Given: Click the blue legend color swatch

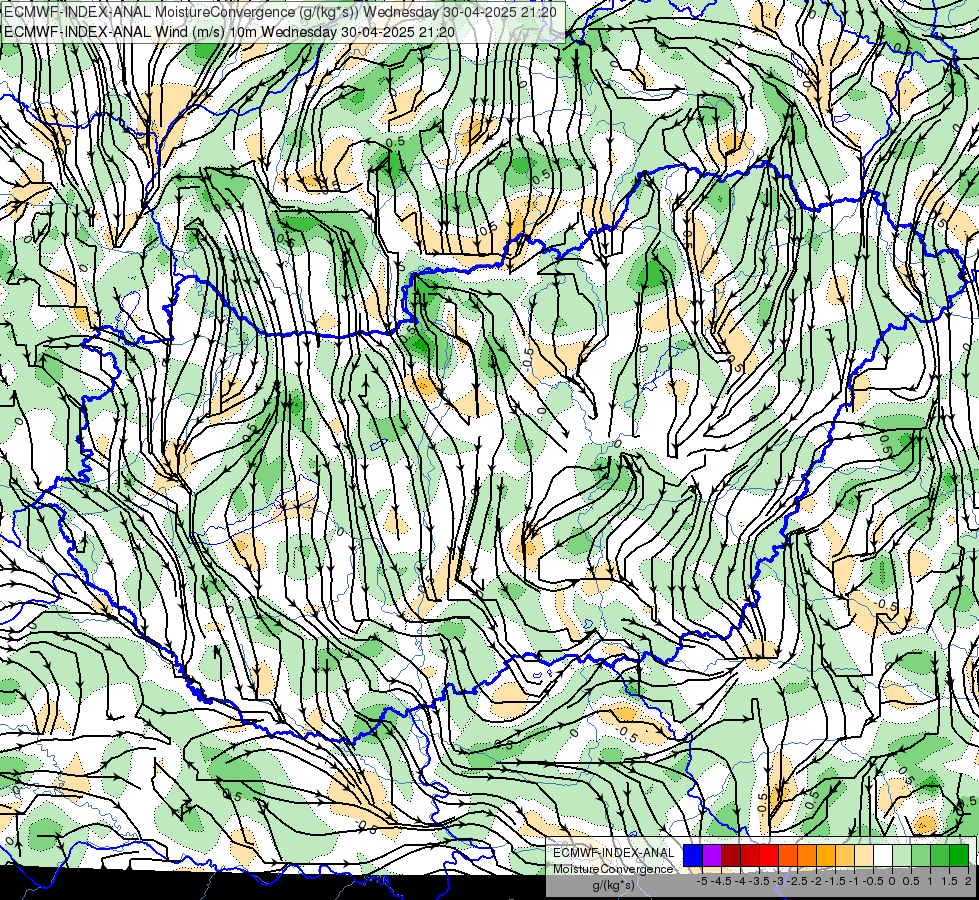Looking at the screenshot, I should (x=693, y=855).
